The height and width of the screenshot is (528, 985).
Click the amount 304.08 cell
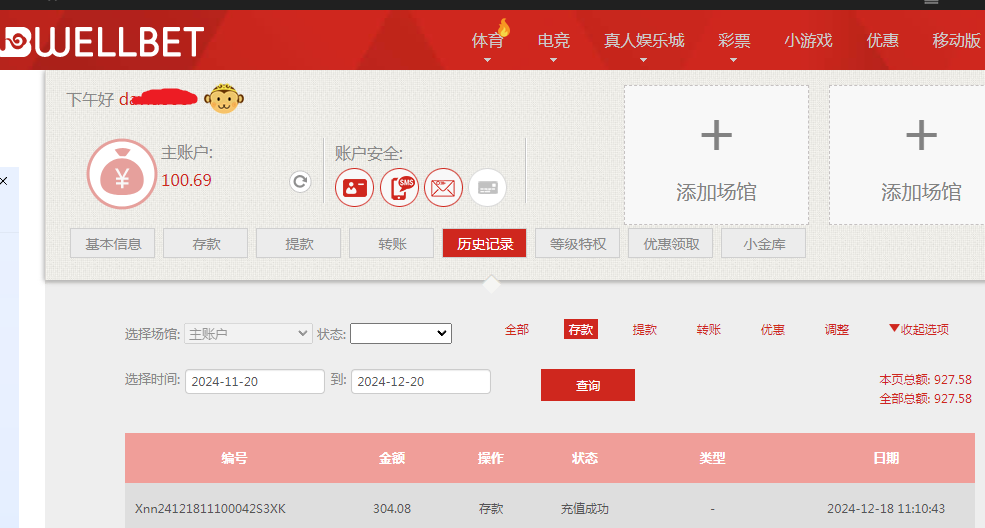point(392,509)
